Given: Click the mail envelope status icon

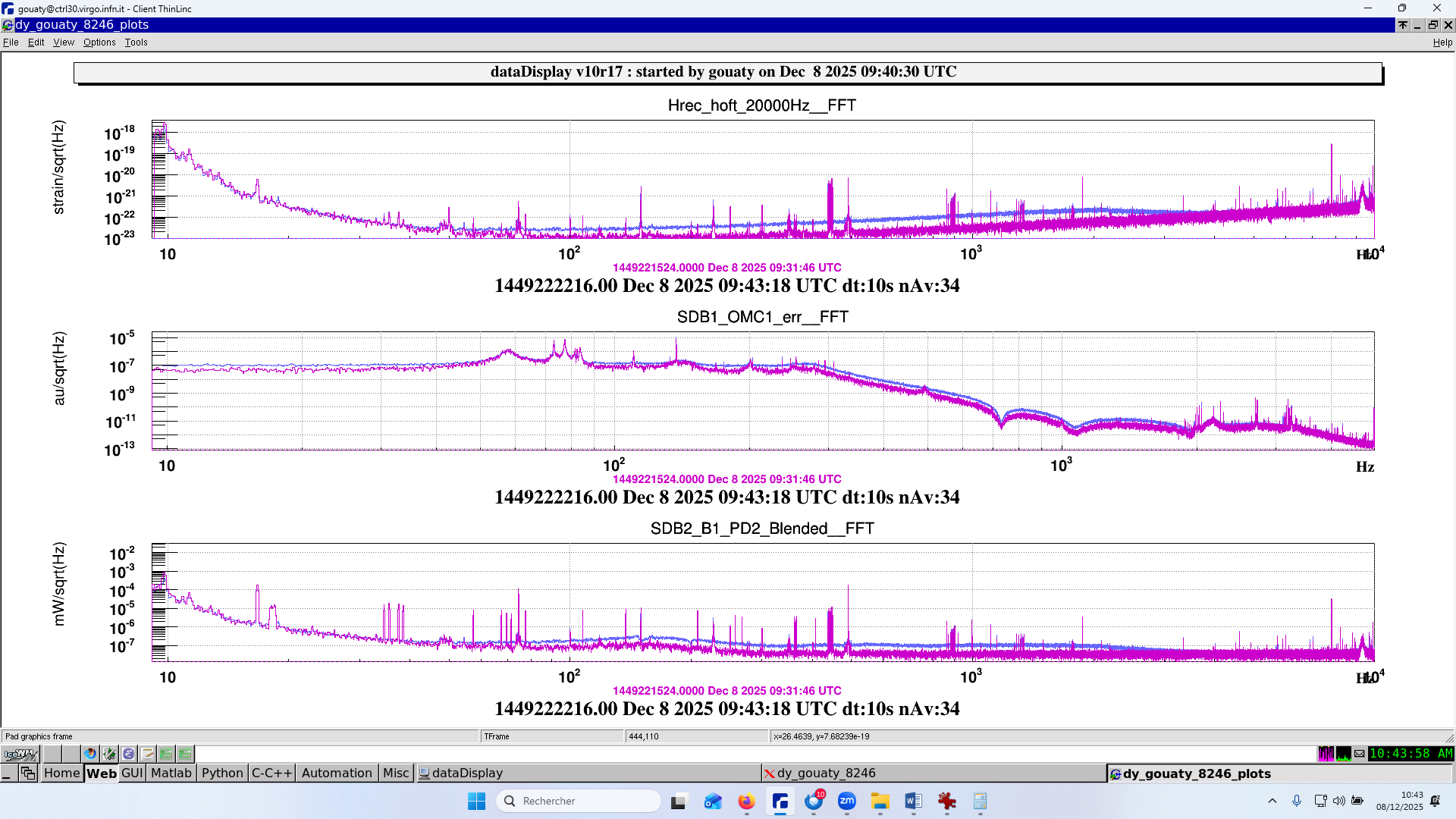Looking at the screenshot, I should tap(1359, 754).
